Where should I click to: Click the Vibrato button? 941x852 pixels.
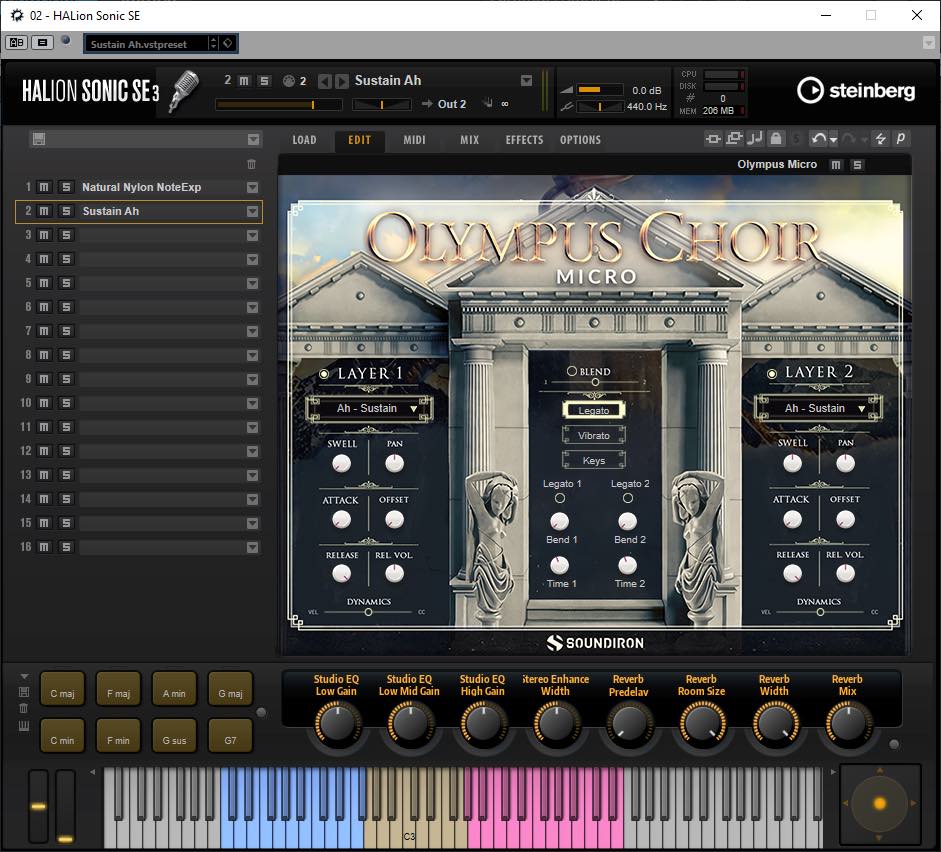click(x=594, y=436)
